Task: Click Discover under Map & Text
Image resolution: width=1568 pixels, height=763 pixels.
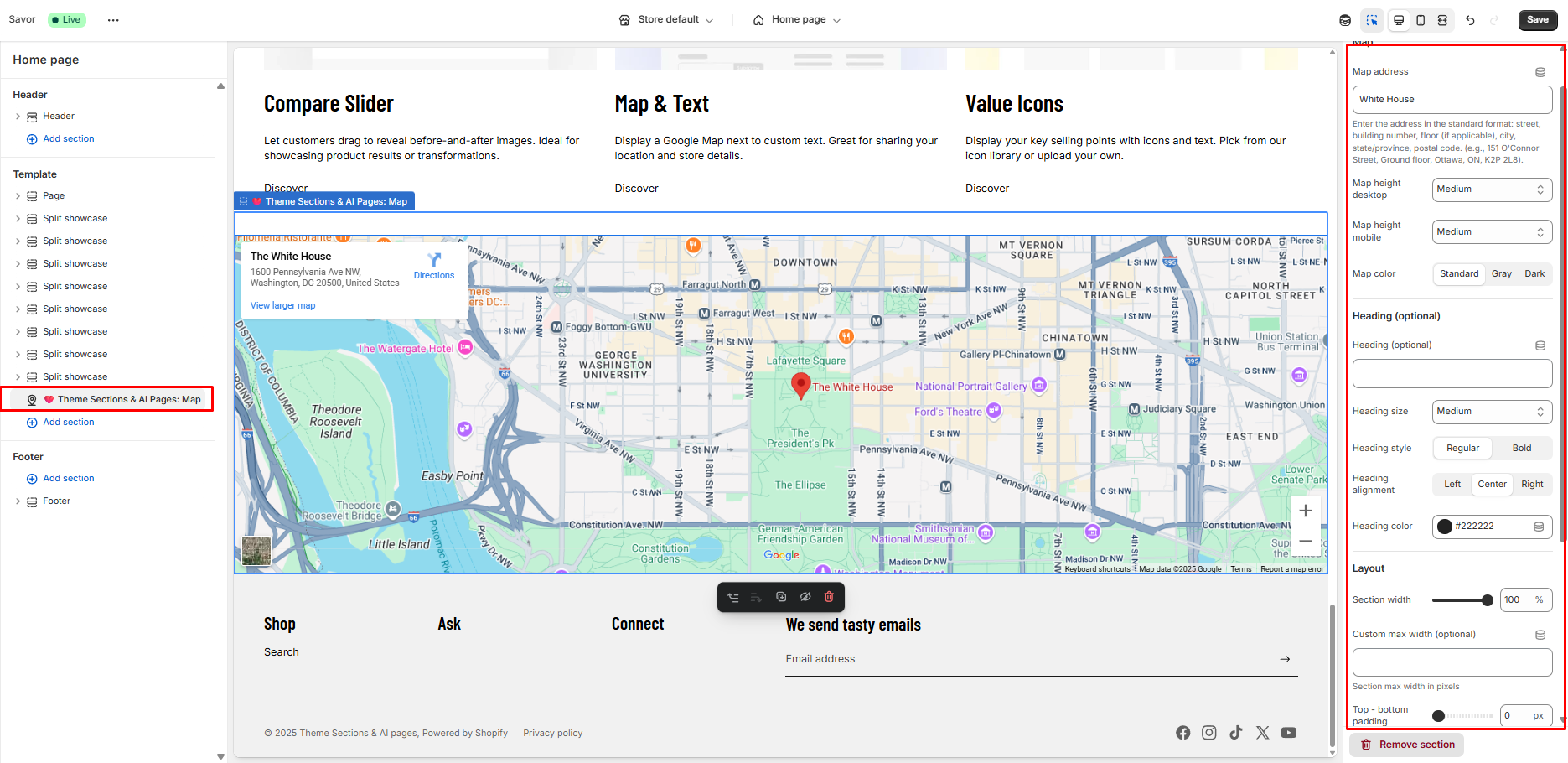Action: tap(636, 189)
